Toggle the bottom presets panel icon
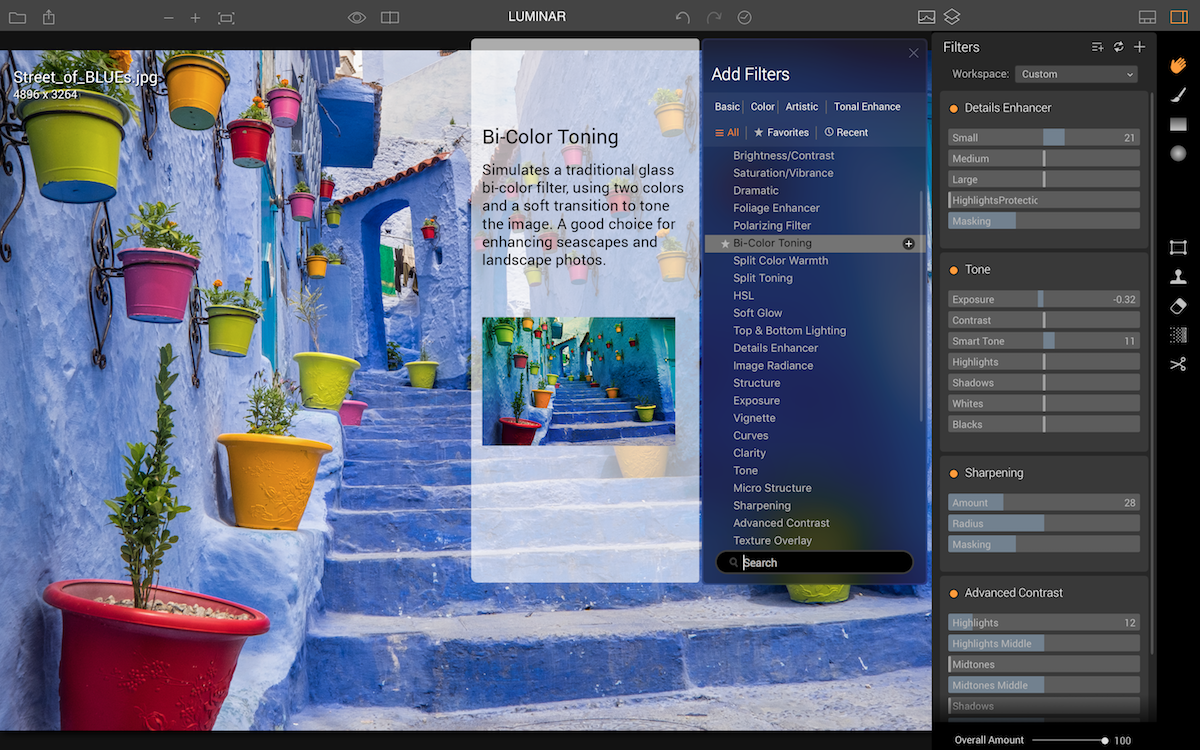This screenshot has width=1200, height=750. tap(1148, 18)
